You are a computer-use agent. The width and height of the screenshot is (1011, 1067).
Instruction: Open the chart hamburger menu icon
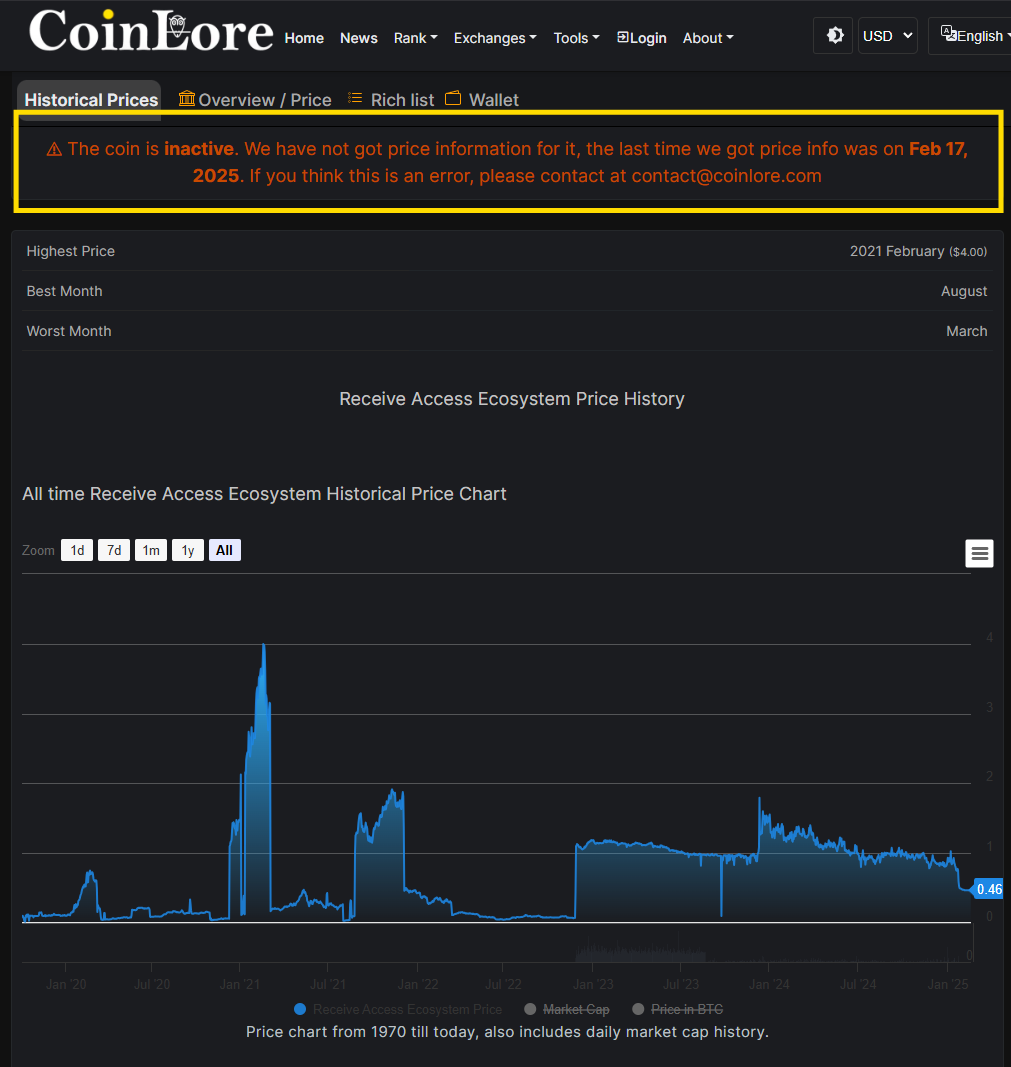(979, 553)
